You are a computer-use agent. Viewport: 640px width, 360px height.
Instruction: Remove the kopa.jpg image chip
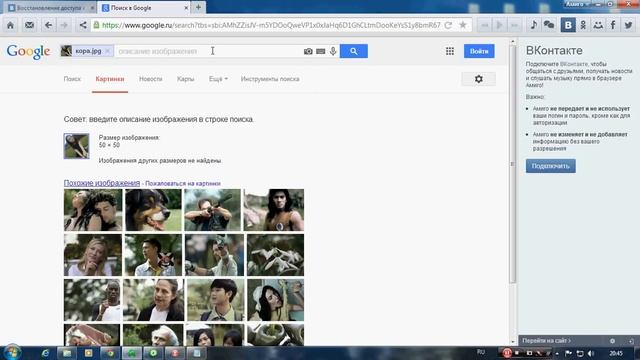(x=107, y=51)
